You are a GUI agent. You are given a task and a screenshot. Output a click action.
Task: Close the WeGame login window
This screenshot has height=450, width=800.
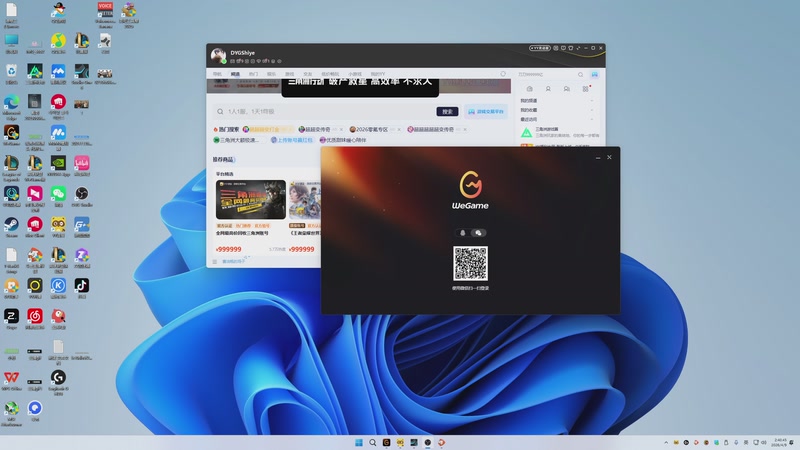pos(609,157)
